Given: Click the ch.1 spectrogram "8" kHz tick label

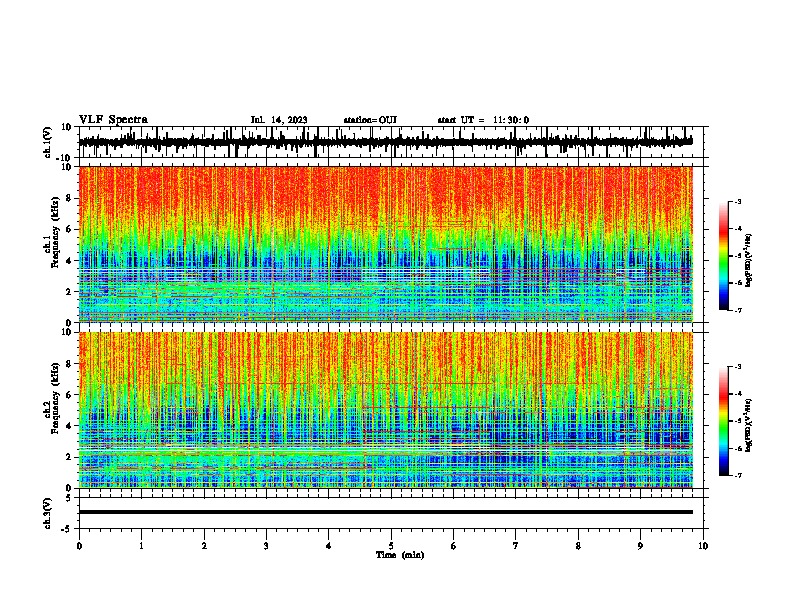Looking at the screenshot, I should pyautogui.click(x=69, y=198).
